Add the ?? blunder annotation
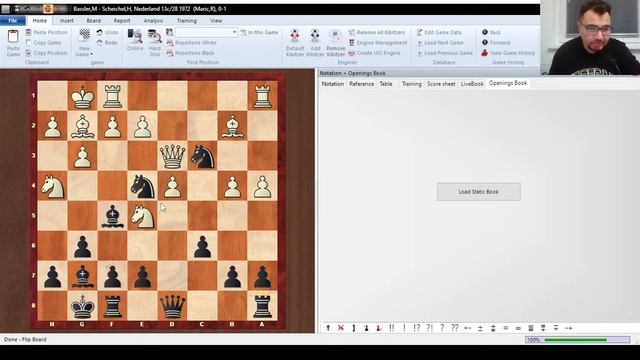This screenshot has width=640, height=360. (455, 328)
